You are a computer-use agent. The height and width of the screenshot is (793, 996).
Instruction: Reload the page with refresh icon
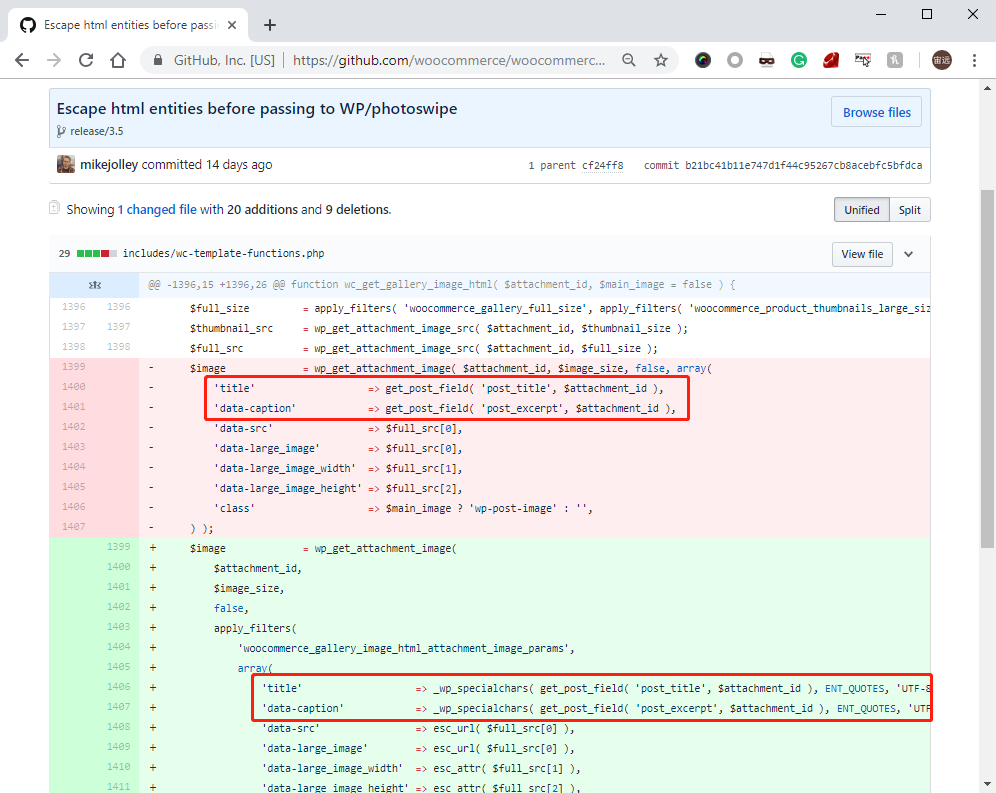[x=86, y=60]
